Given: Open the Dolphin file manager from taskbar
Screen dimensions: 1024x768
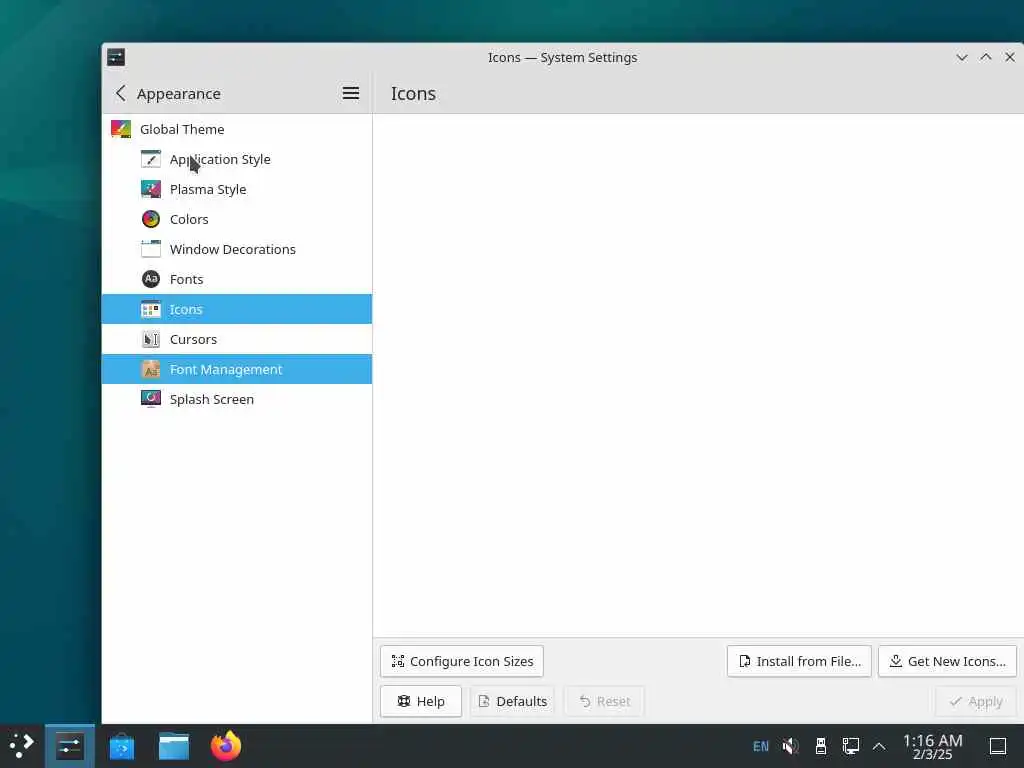Looking at the screenshot, I should 174,746.
